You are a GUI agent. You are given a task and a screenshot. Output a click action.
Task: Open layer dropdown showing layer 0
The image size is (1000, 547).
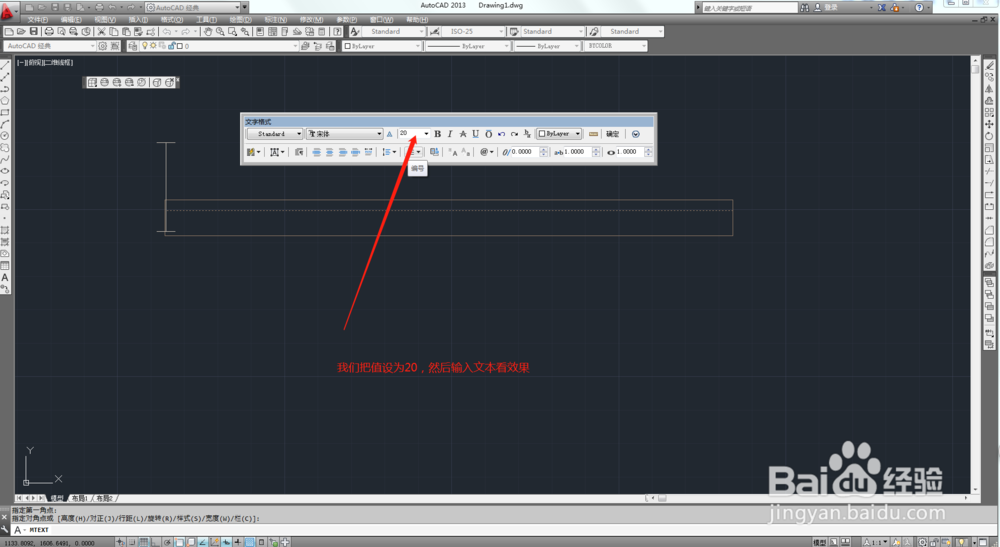[219, 46]
